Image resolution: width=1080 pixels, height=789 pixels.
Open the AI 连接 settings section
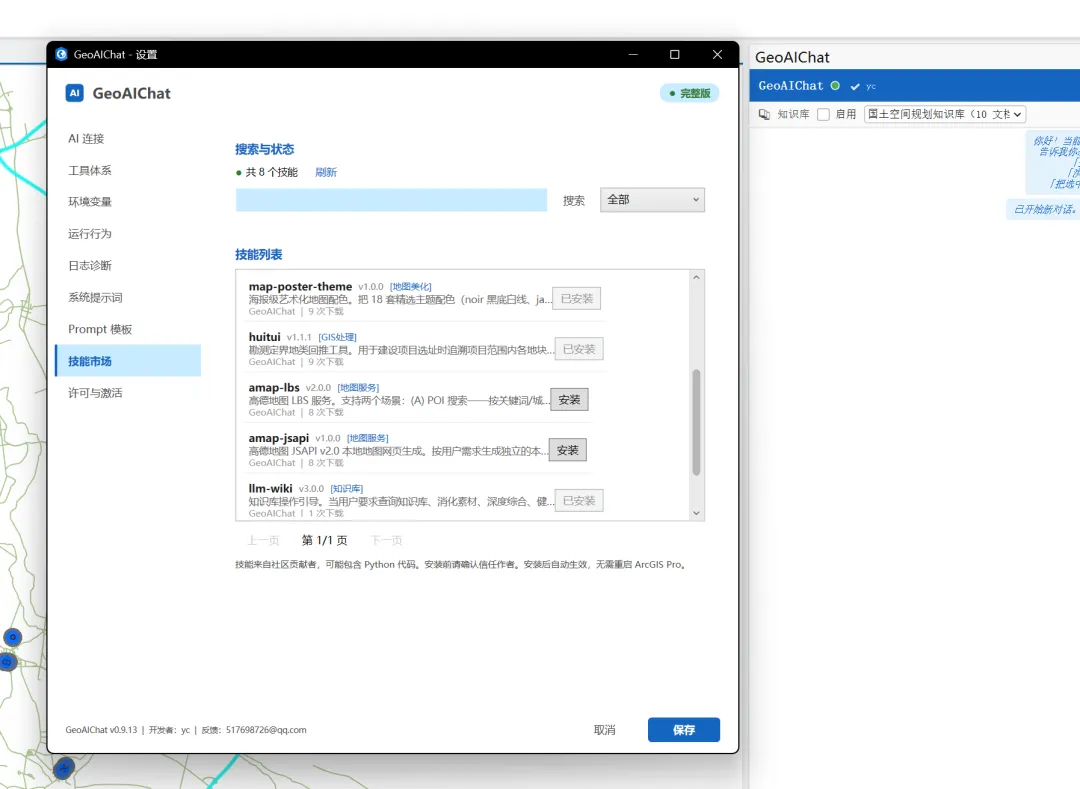(x=86, y=138)
